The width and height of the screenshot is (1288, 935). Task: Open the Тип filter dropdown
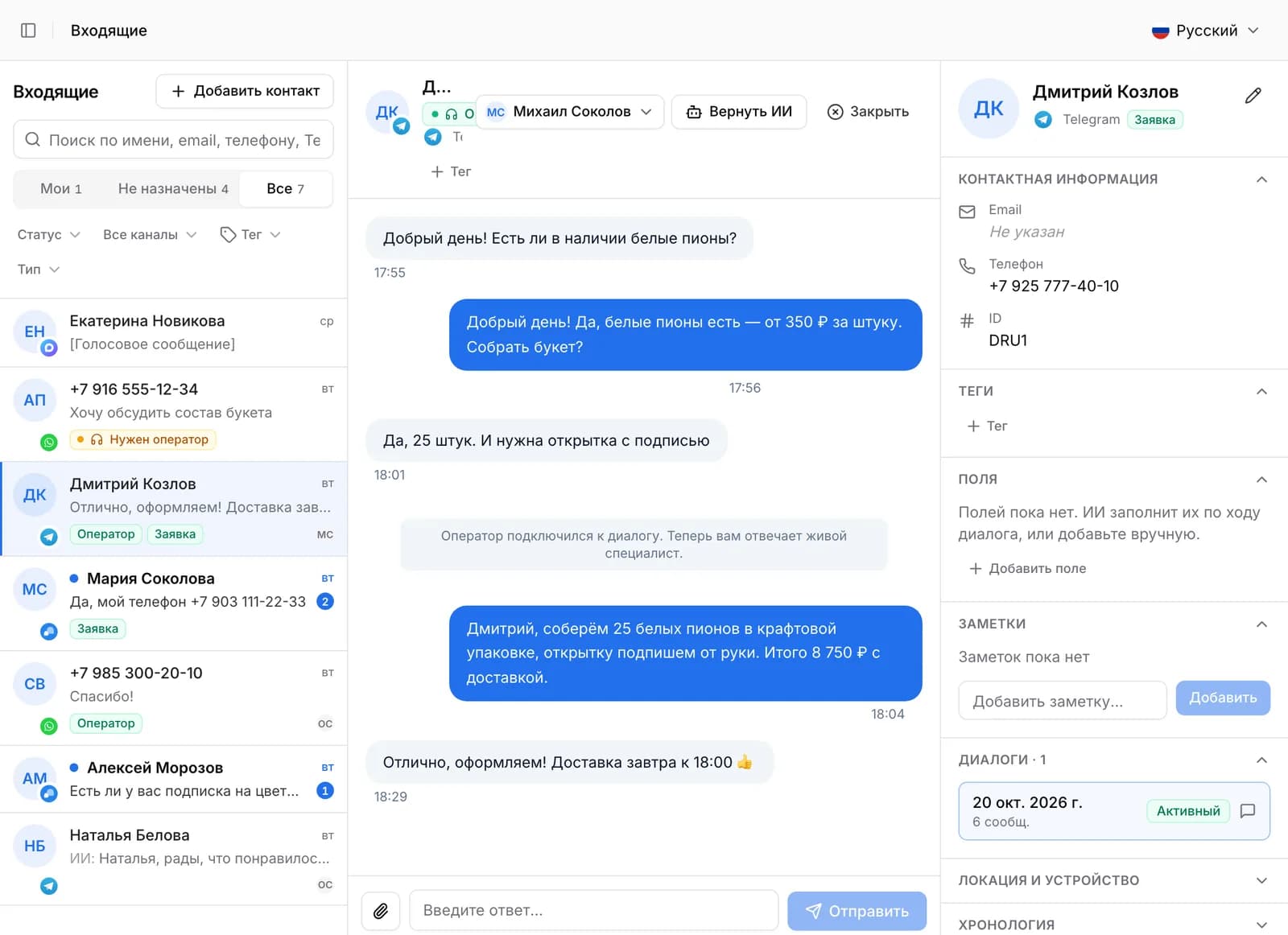pos(39,269)
